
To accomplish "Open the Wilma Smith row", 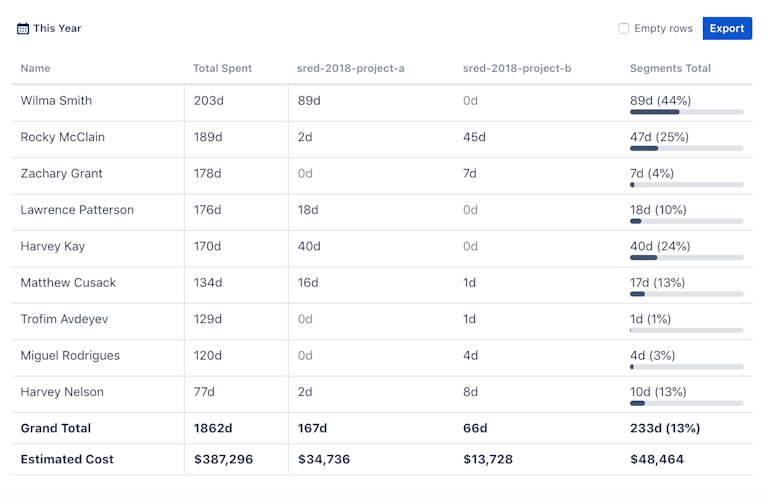I will (x=56, y=101).
